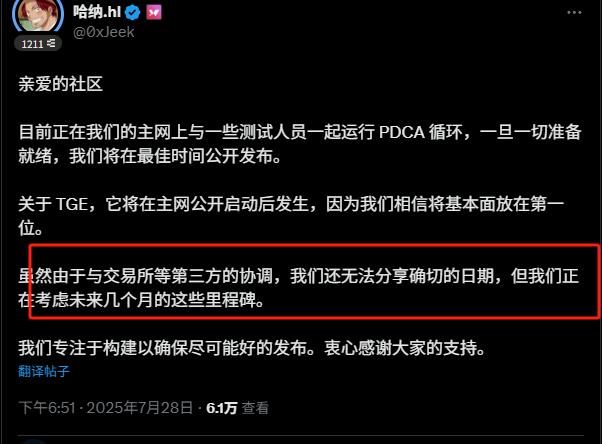Click the phrase 我们将在最佳时间公开发布

click(x=171, y=156)
